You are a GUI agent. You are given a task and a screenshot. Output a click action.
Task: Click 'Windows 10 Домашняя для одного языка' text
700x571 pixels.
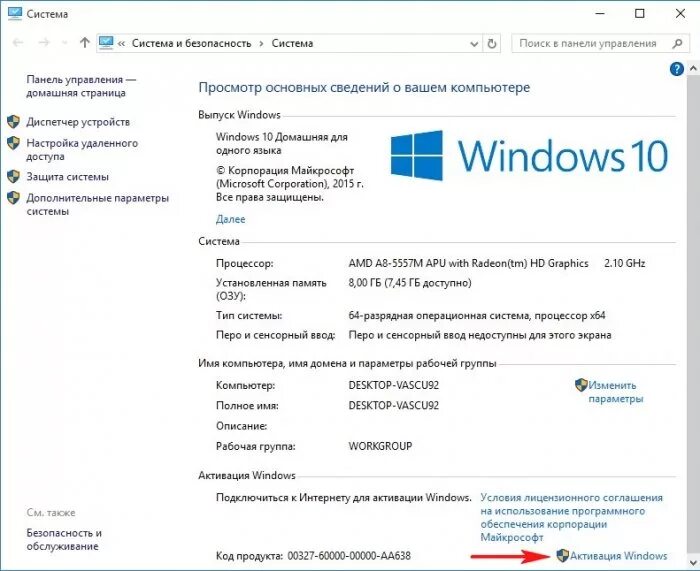282,143
